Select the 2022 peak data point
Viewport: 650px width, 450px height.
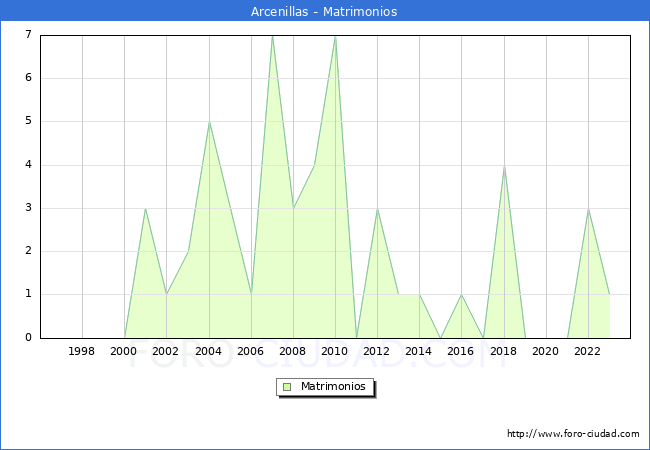click(x=588, y=209)
